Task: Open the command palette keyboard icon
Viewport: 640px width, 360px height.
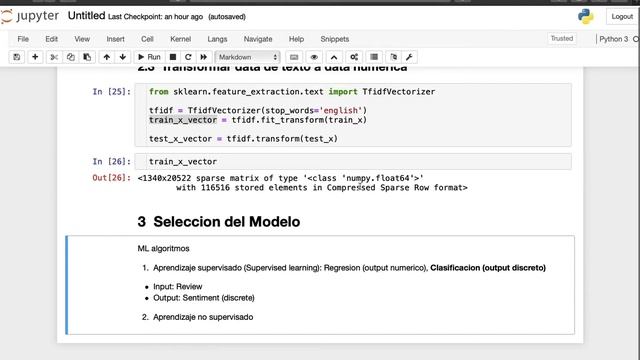Action: point(294,57)
